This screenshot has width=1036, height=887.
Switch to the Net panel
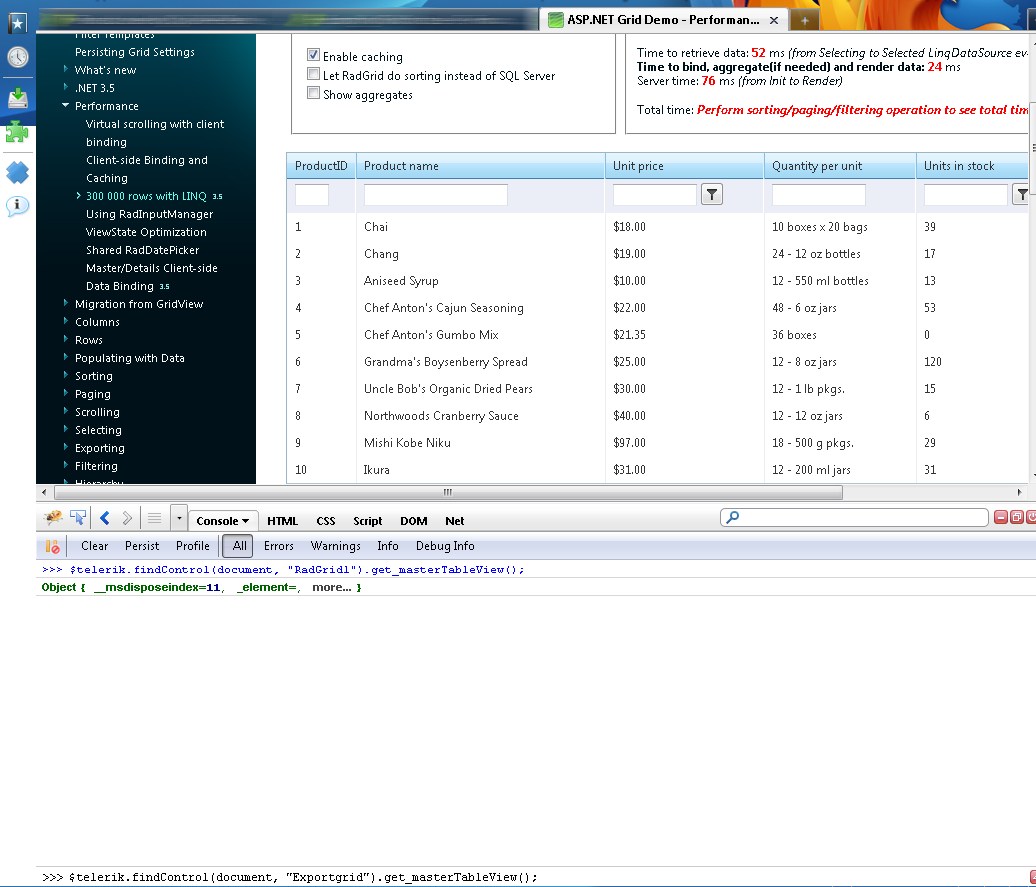click(x=455, y=521)
